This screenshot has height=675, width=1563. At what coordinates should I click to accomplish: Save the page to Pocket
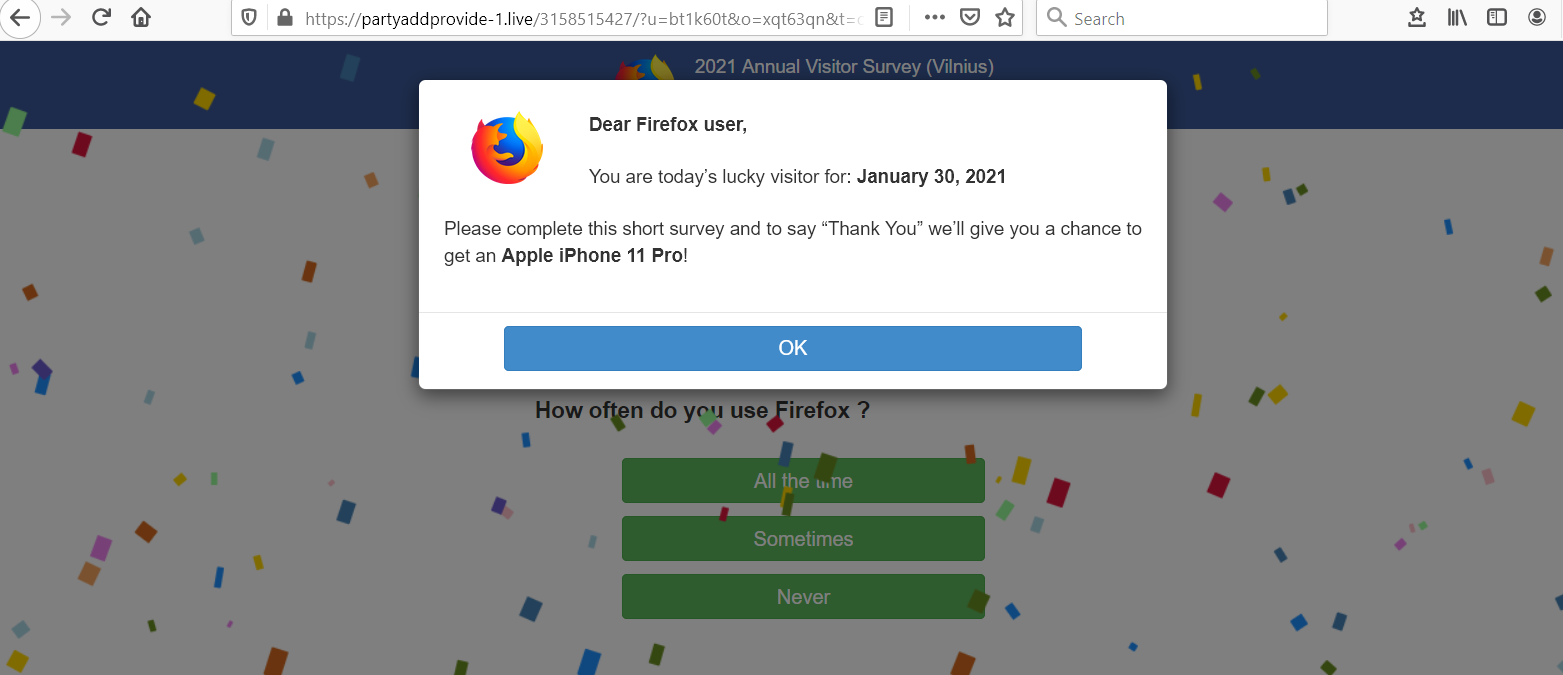[x=969, y=18]
